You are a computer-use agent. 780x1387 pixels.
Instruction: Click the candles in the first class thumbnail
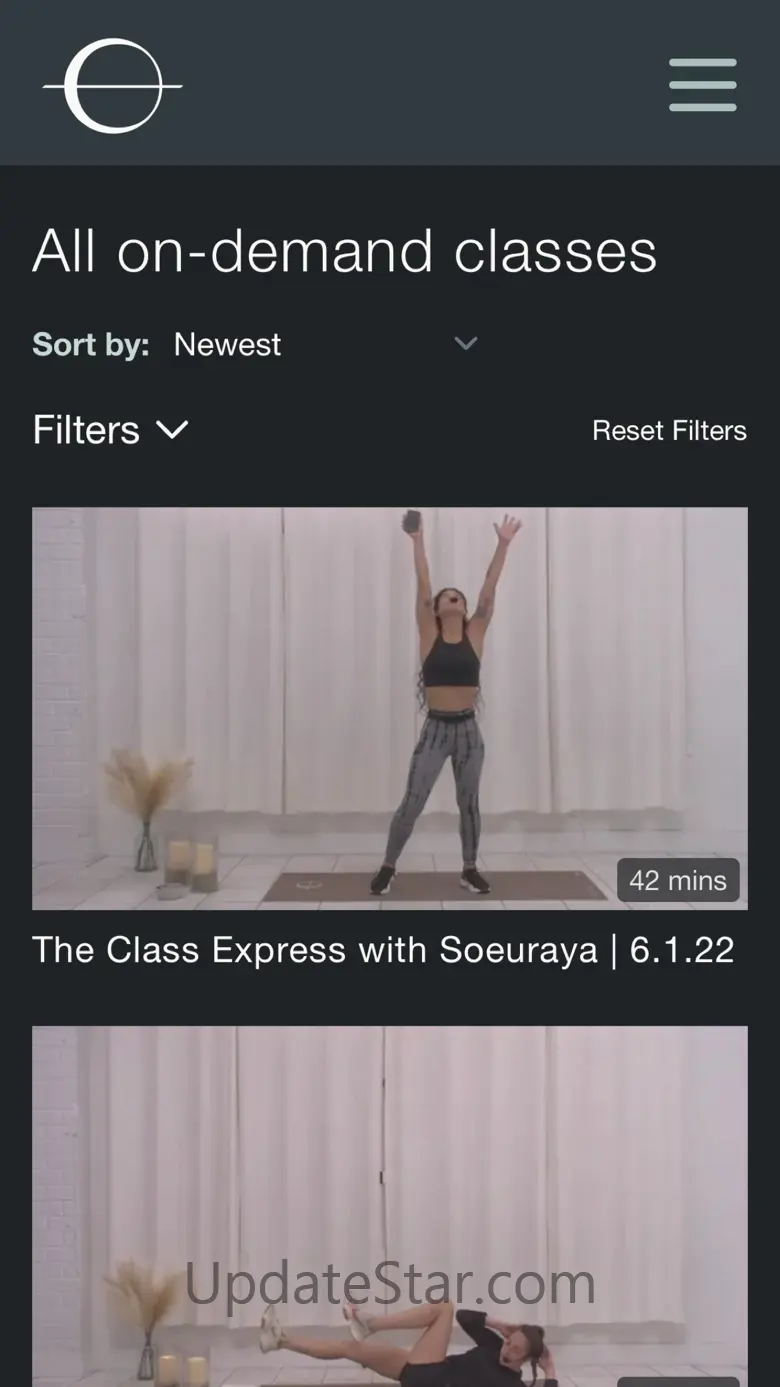(x=192, y=862)
